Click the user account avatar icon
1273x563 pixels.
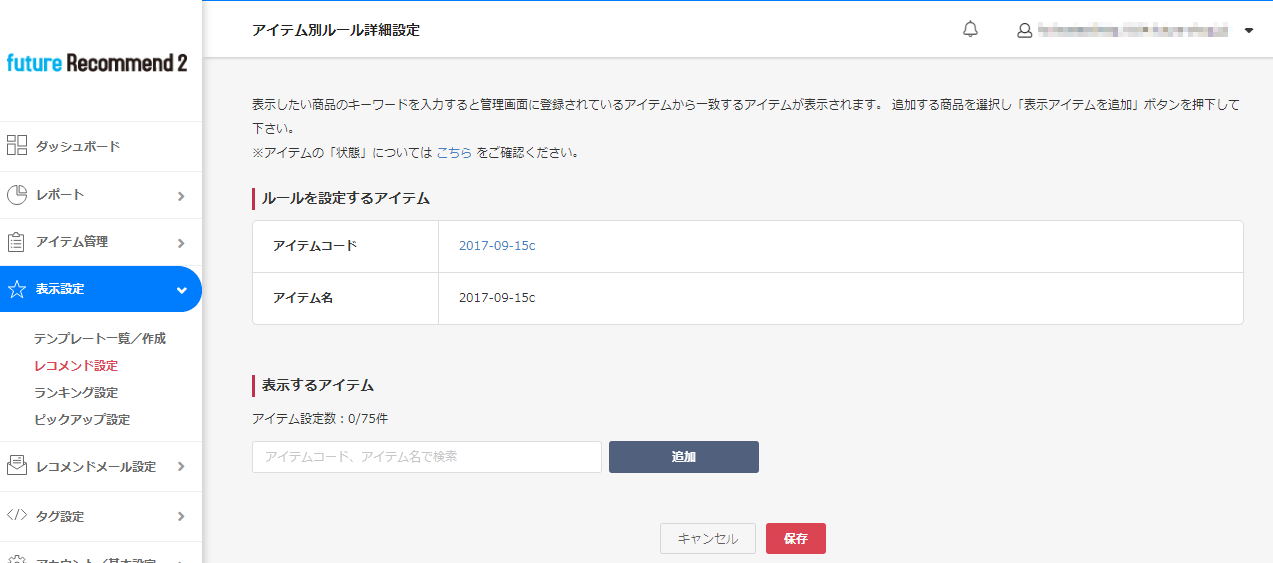(x=1024, y=31)
